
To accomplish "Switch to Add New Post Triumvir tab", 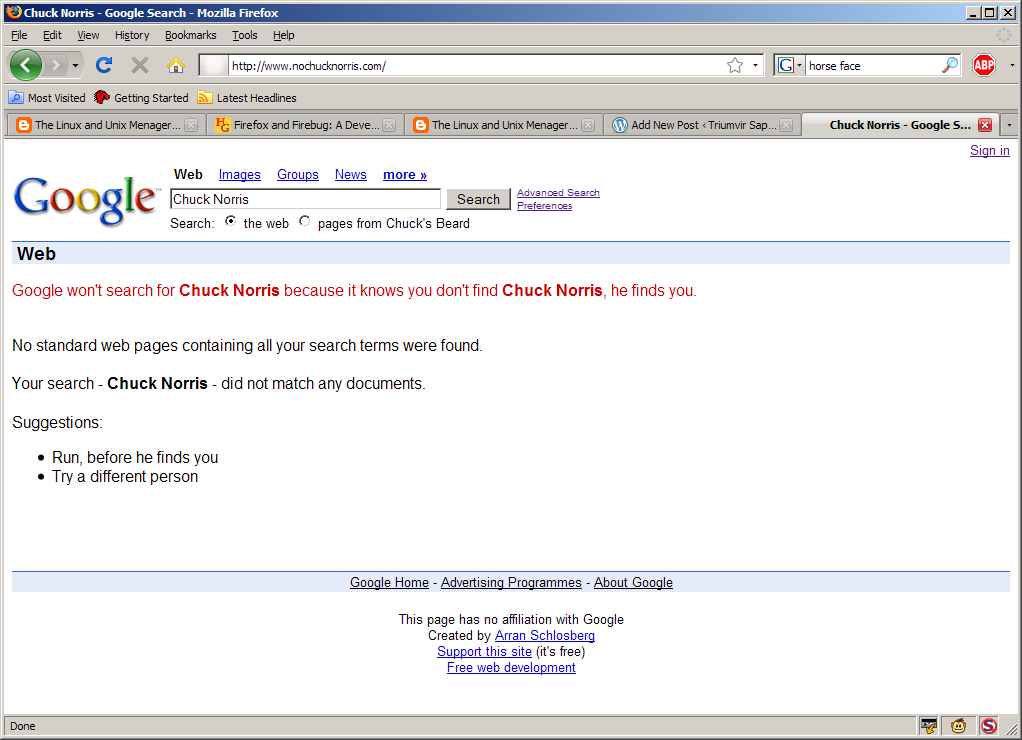I will pos(702,125).
